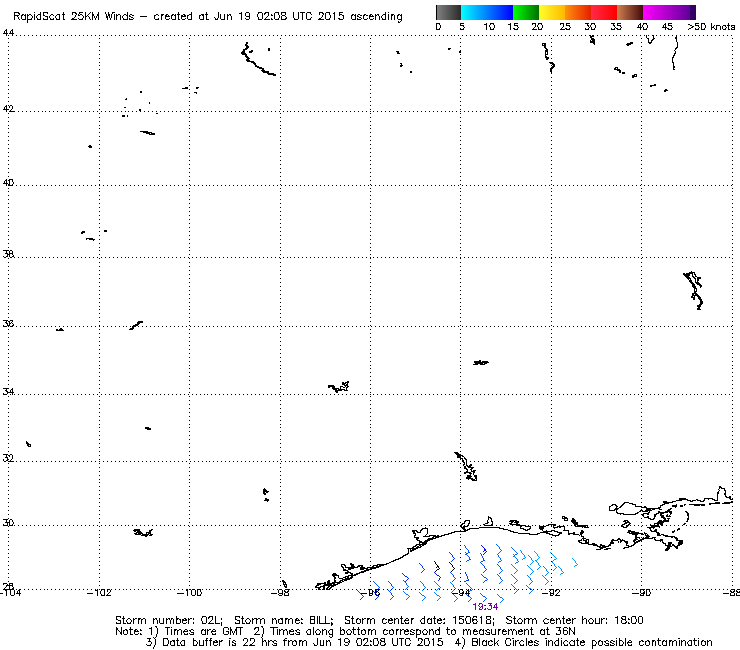This screenshot has width=740, height=650.
Task: Click legend tick label 10
Action: [489, 27]
